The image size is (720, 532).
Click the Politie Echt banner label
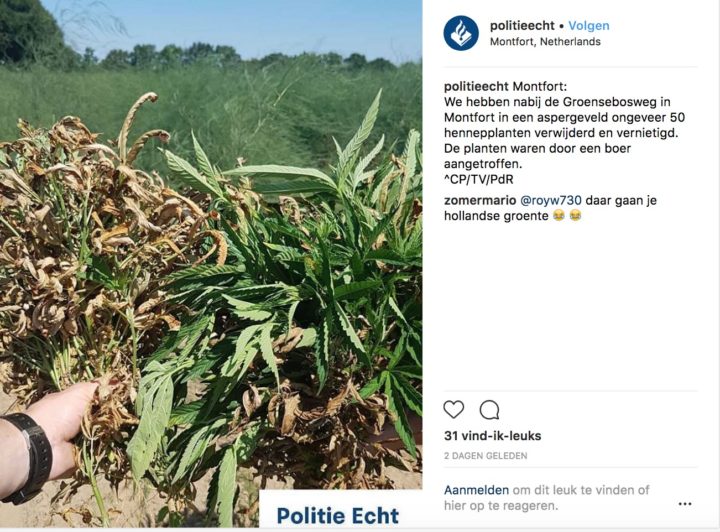pos(338,516)
